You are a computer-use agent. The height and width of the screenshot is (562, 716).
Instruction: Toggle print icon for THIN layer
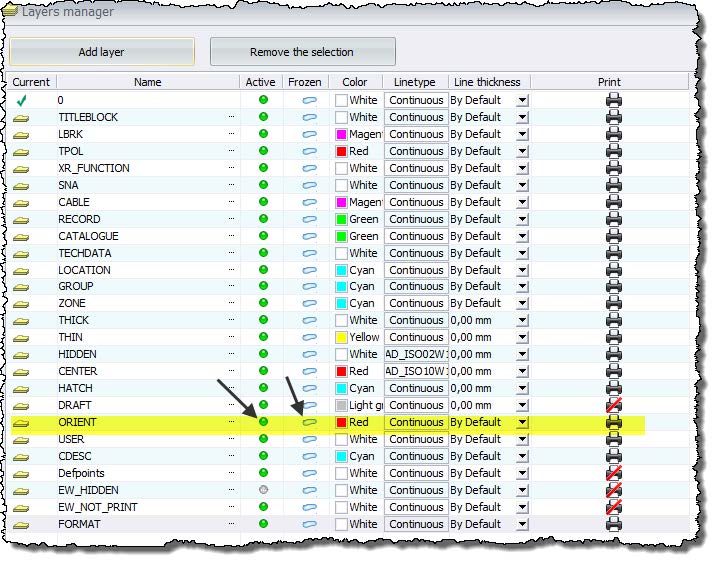pyautogui.click(x=613, y=337)
